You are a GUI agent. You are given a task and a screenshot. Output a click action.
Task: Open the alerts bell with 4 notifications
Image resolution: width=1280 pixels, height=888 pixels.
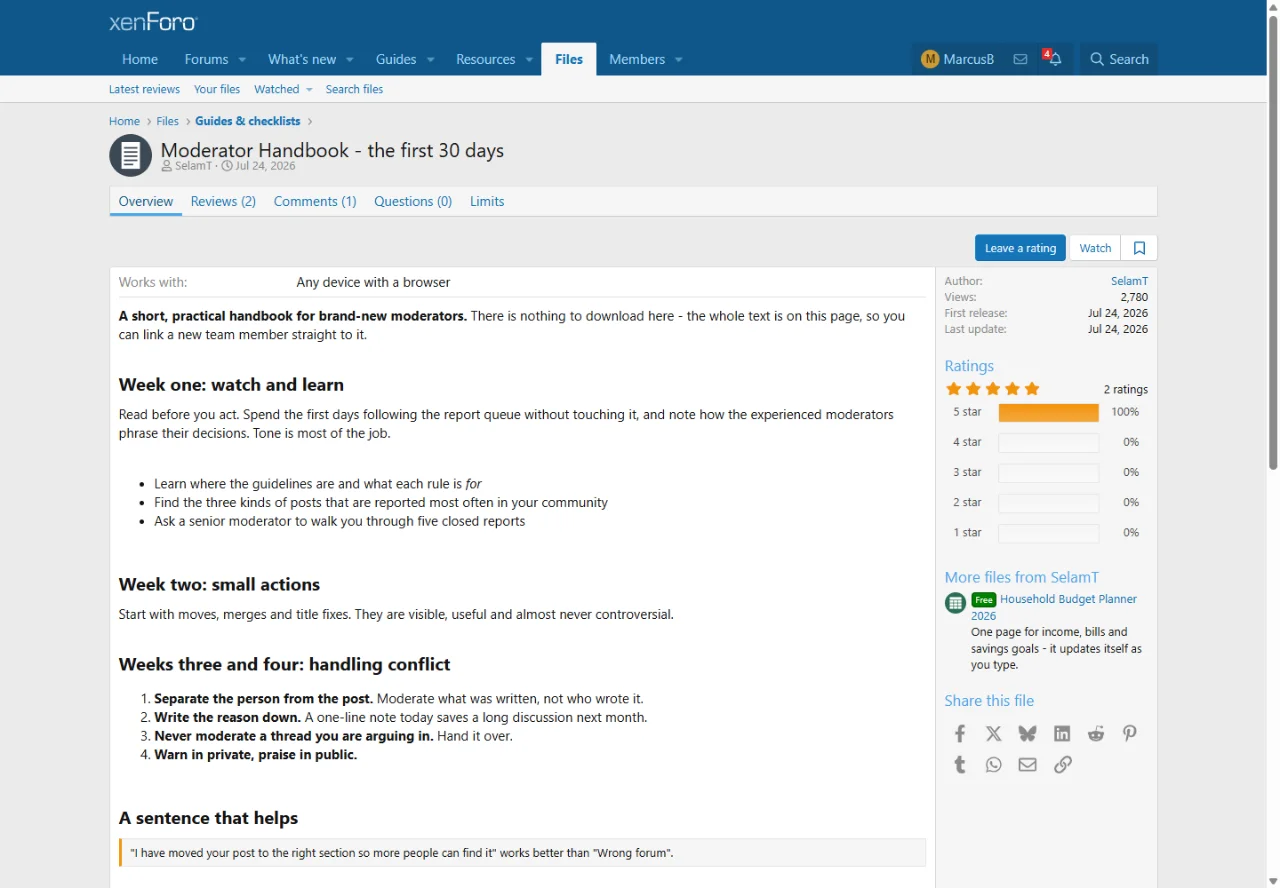1055,59
